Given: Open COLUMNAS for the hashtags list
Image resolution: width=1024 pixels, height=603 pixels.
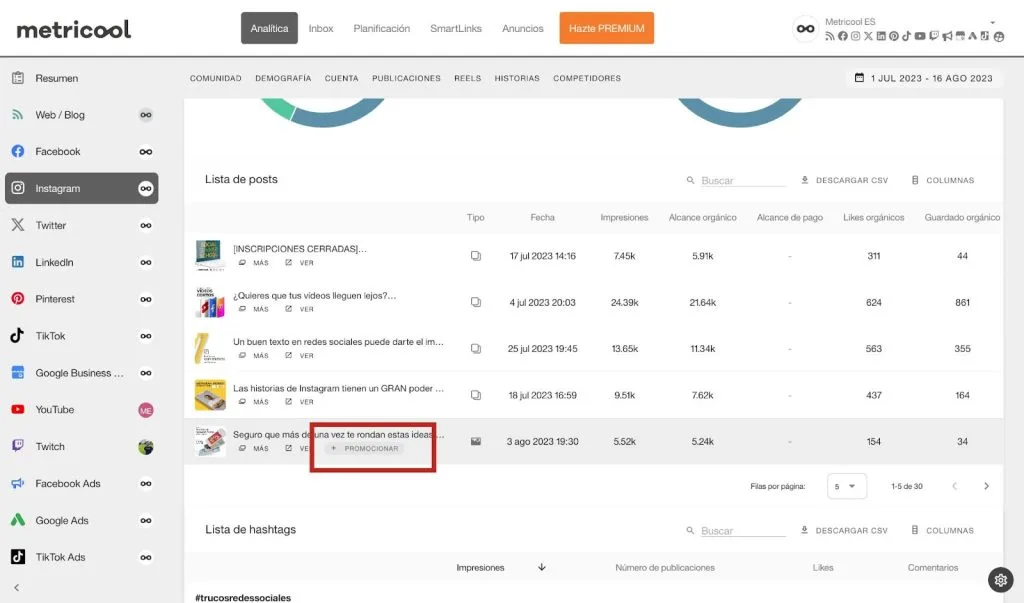Looking at the screenshot, I should click(x=942, y=530).
